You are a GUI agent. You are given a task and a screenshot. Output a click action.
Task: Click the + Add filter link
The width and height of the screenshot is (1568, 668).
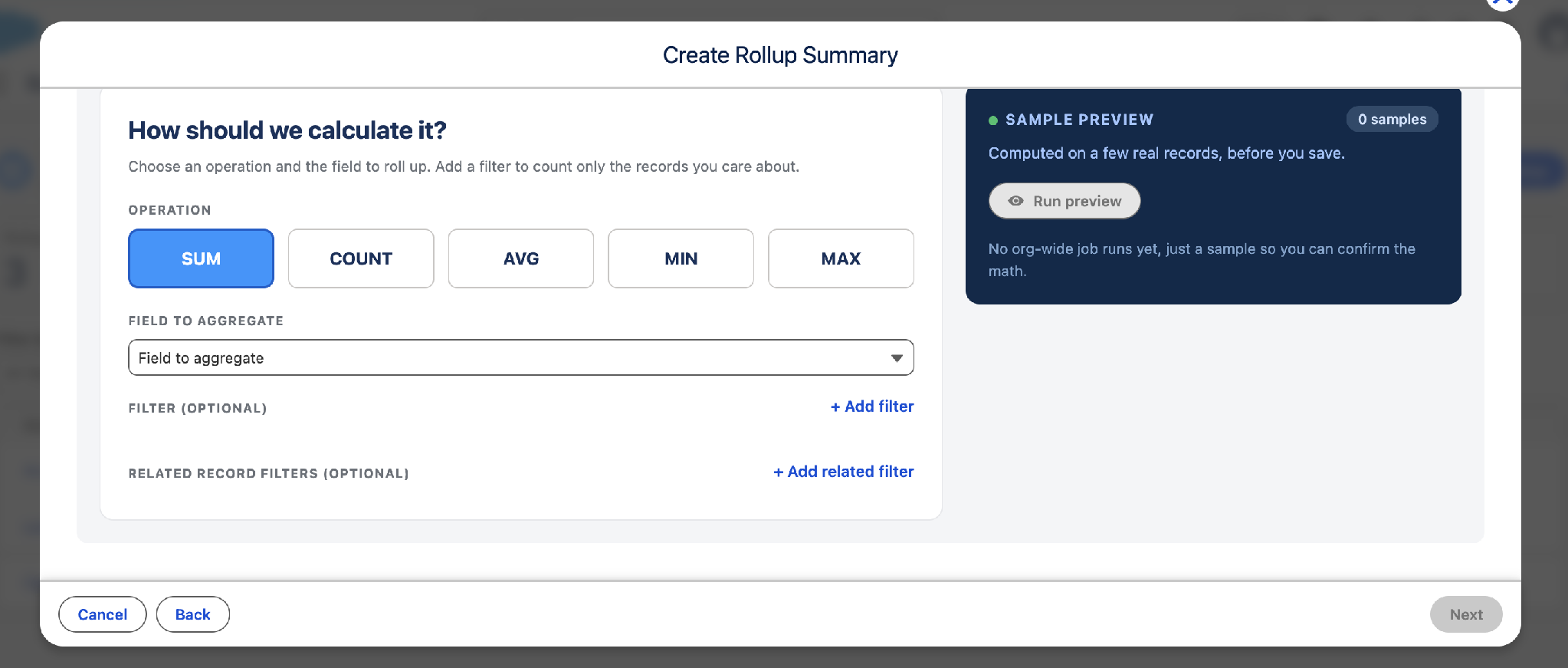(x=872, y=406)
